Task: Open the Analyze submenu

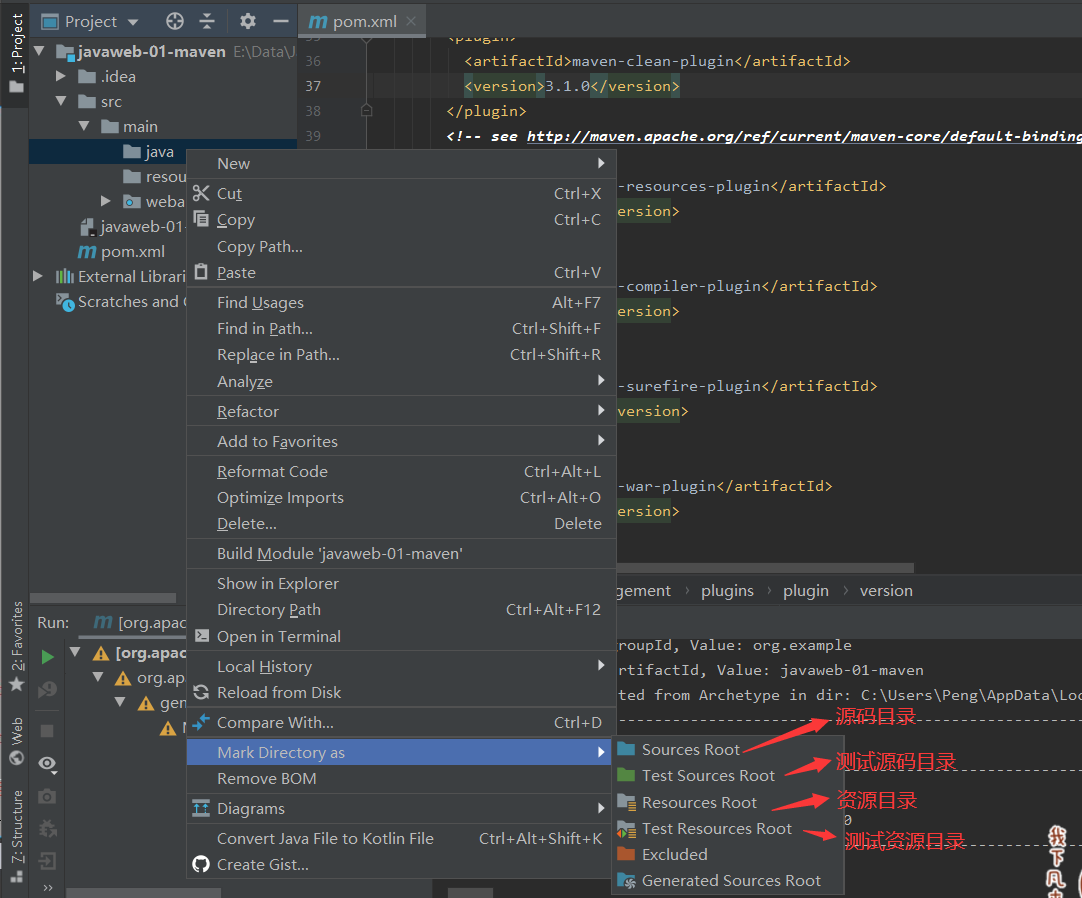Action: coord(401,381)
